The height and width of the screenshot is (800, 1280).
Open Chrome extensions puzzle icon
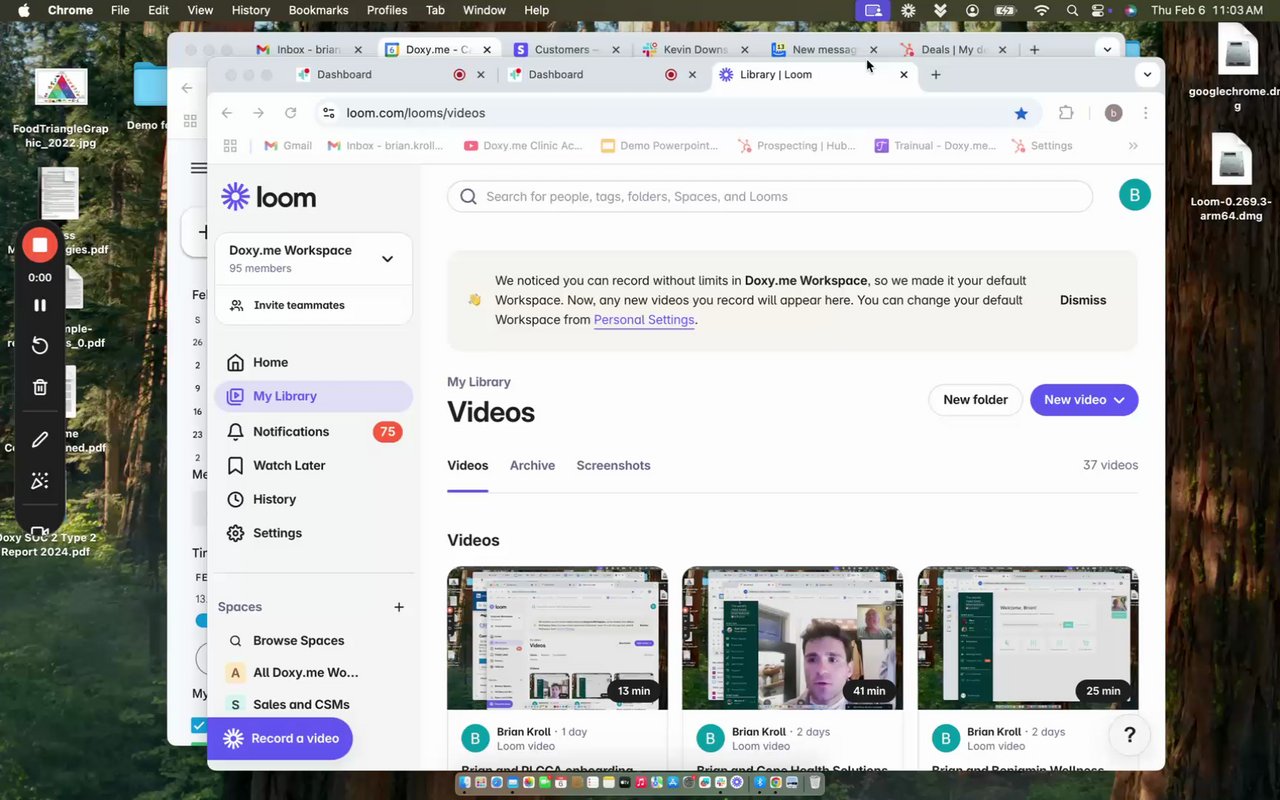click(x=1066, y=113)
